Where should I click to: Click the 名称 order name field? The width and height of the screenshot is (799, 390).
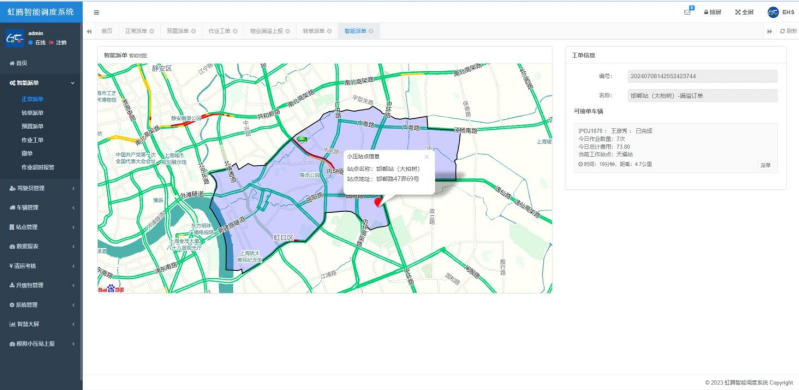click(x=702, y=95)
